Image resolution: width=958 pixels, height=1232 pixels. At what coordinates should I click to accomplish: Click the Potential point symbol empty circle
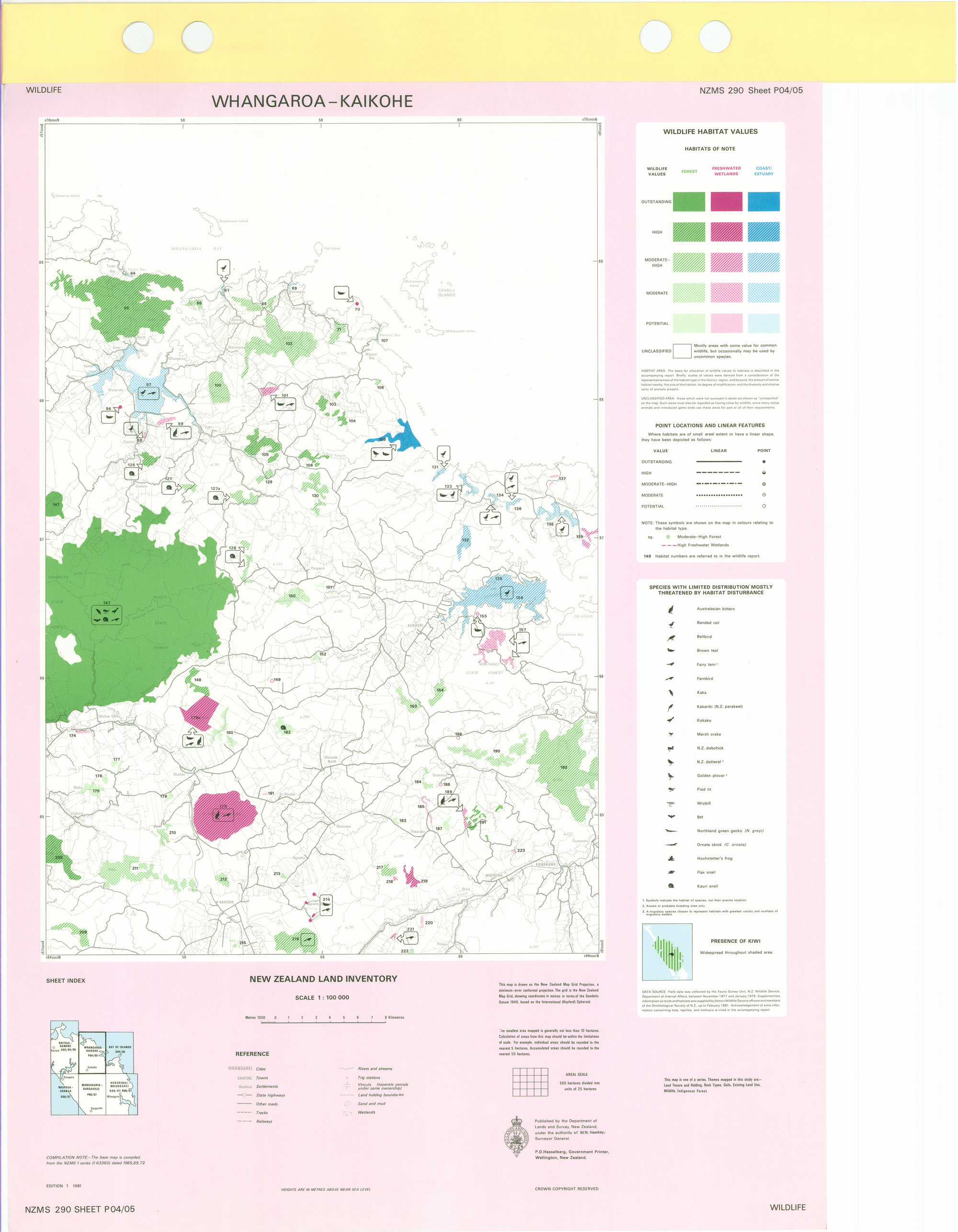pos(764,507)
